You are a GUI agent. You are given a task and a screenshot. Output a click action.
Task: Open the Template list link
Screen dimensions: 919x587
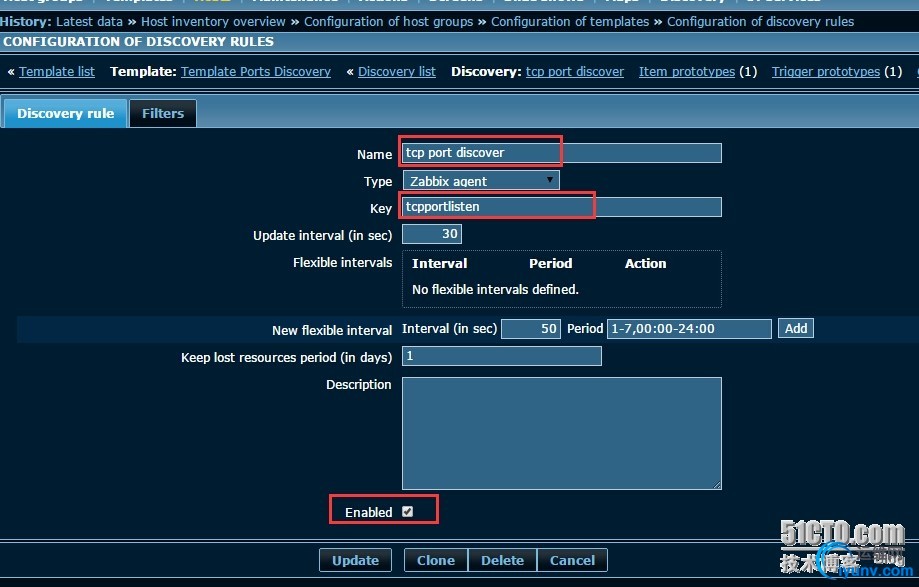click(56, 71)
